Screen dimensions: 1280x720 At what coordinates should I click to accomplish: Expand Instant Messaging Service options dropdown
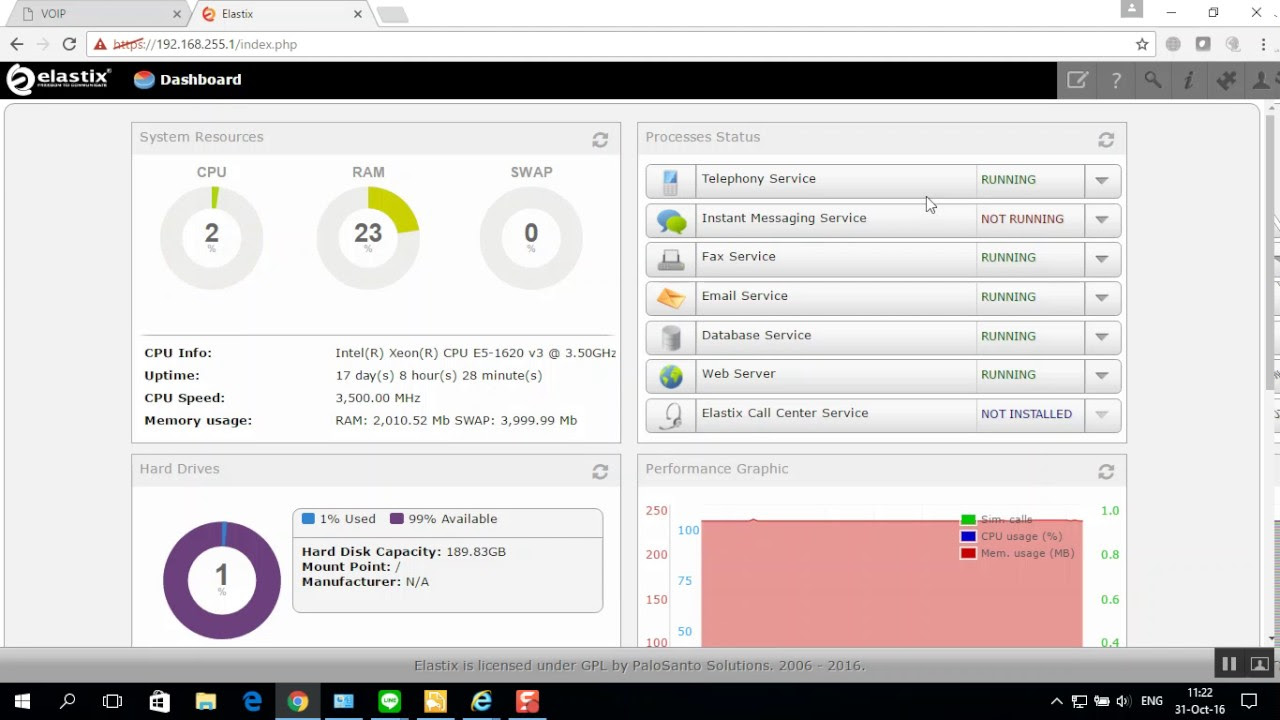(x=1101, y=220)
